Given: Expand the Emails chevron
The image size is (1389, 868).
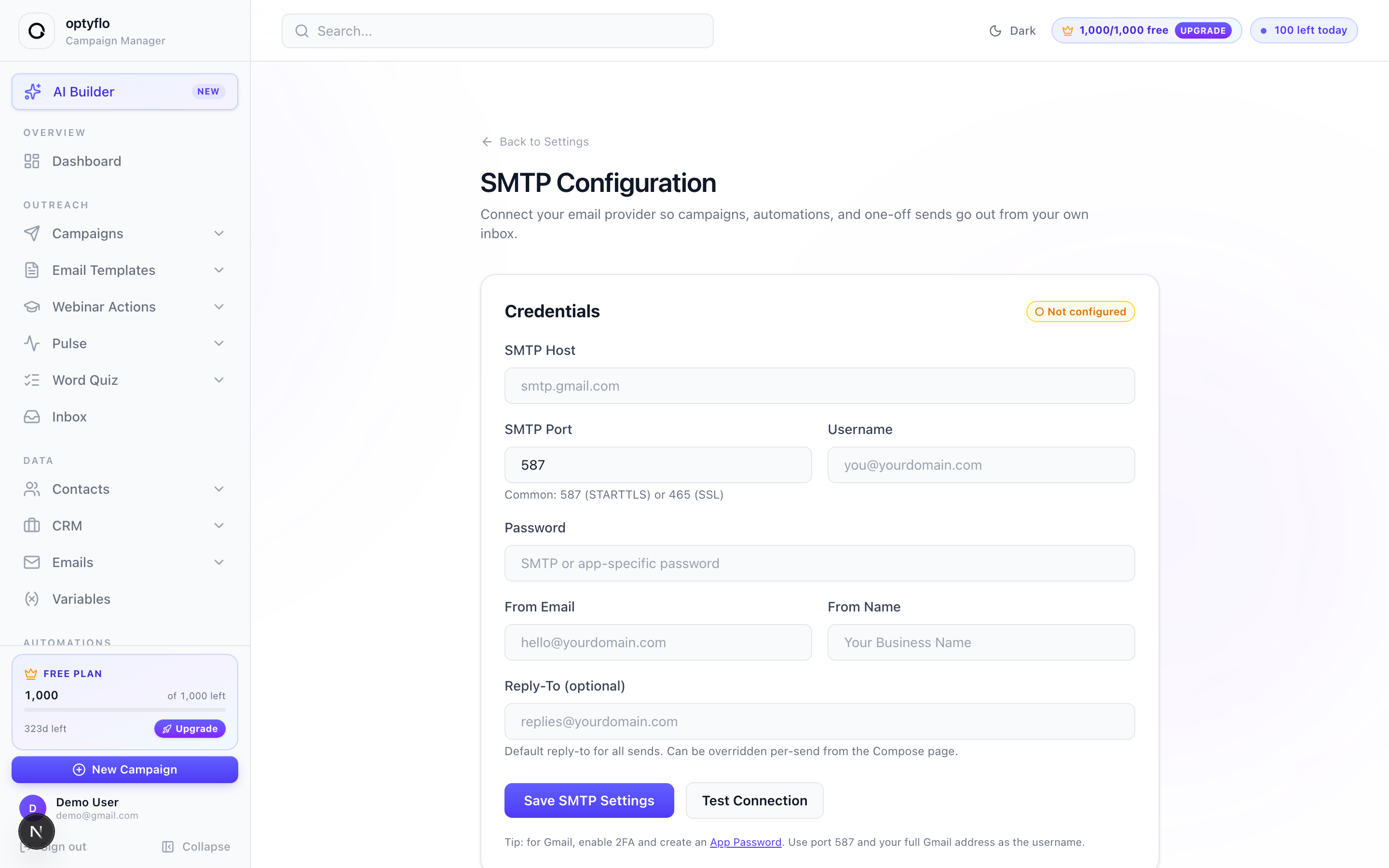Looking at the screenshot, I should pyautogui.click(x=218, y=563).
